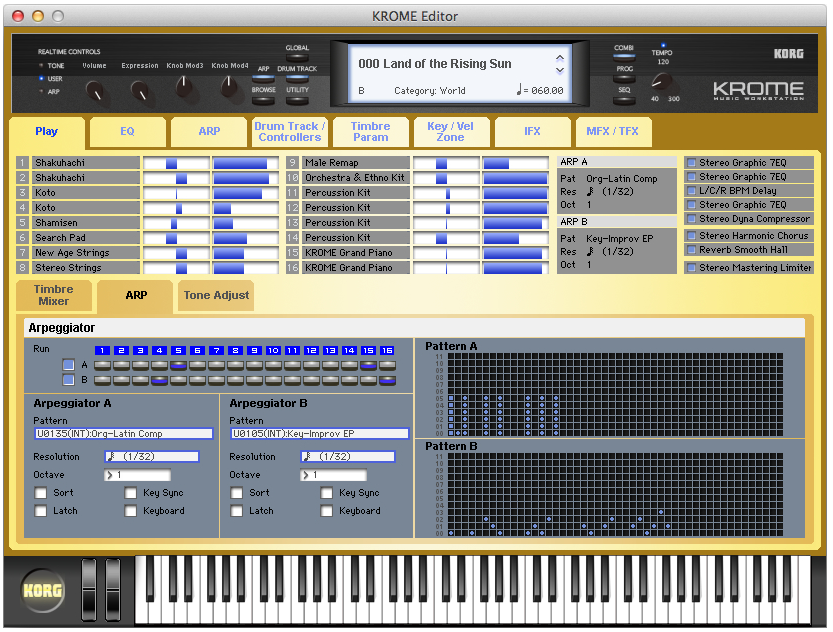Click the left pitch bend wheel
833x632 pixels.
click(x=89, y=590)
